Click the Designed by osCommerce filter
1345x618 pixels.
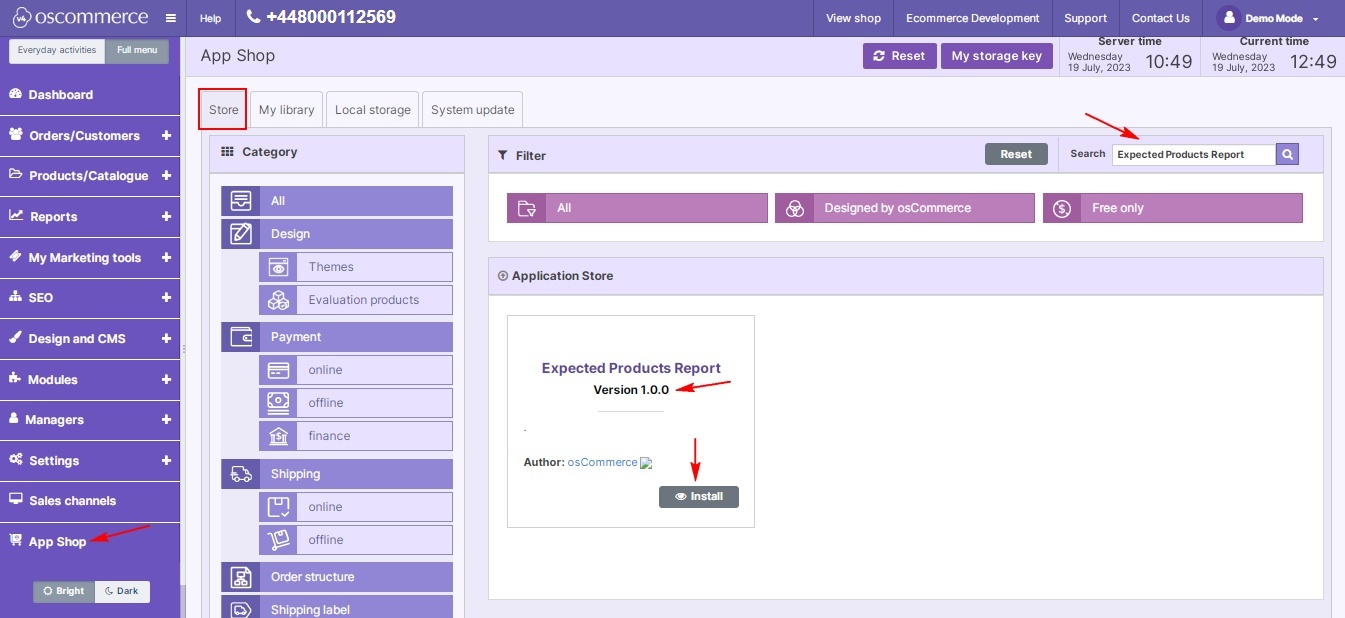click(905, 208)
